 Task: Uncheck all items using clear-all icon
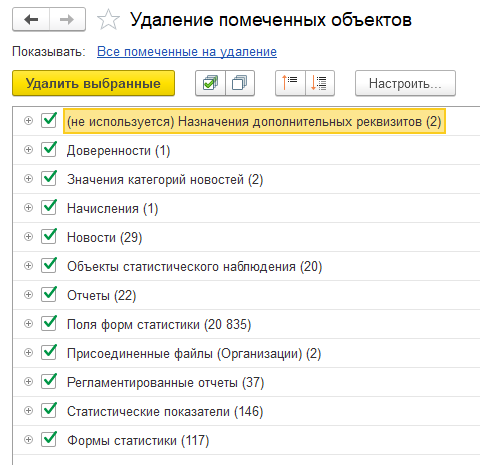pos(240,83)
